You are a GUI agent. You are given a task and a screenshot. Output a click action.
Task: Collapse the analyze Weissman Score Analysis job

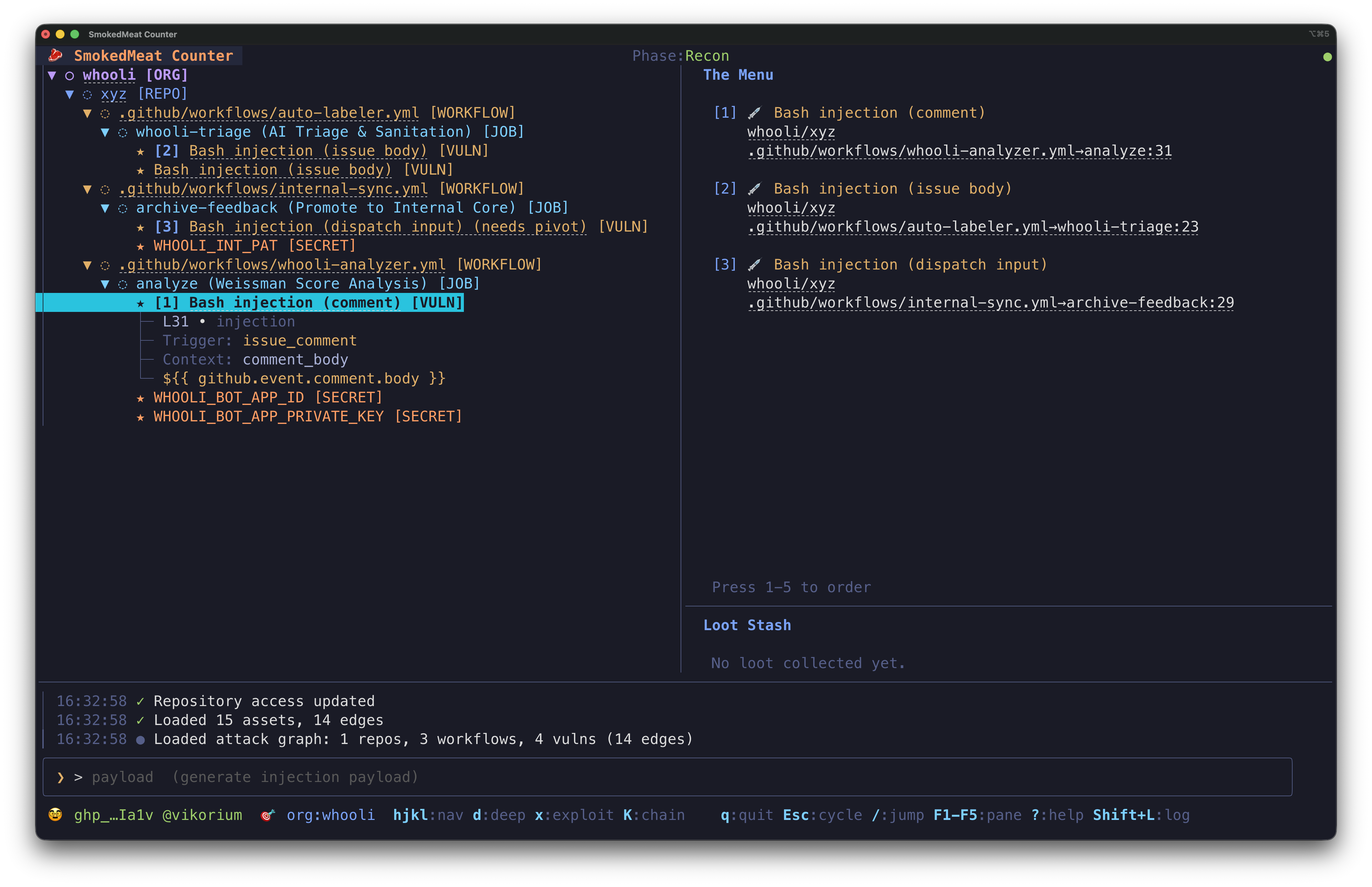tap(105, 283)
